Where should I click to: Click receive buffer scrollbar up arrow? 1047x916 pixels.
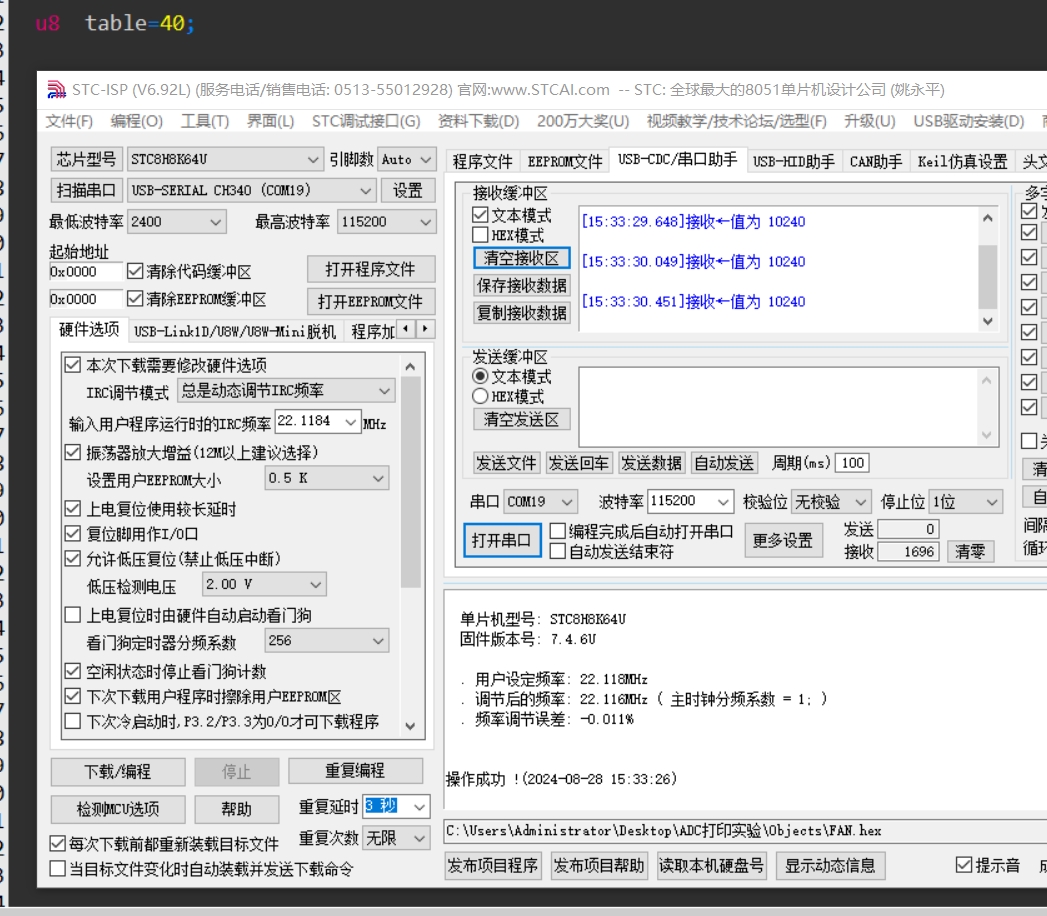[988, 218]
